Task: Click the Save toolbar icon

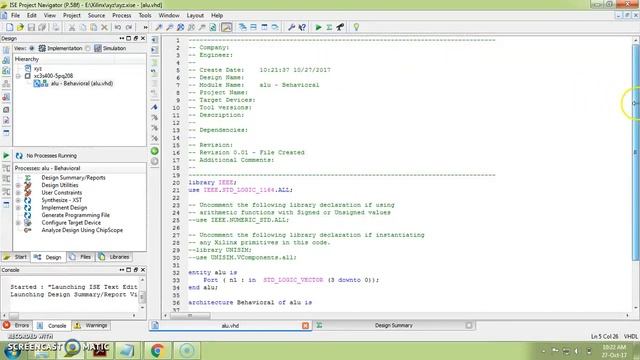Action: coord(31,27)
